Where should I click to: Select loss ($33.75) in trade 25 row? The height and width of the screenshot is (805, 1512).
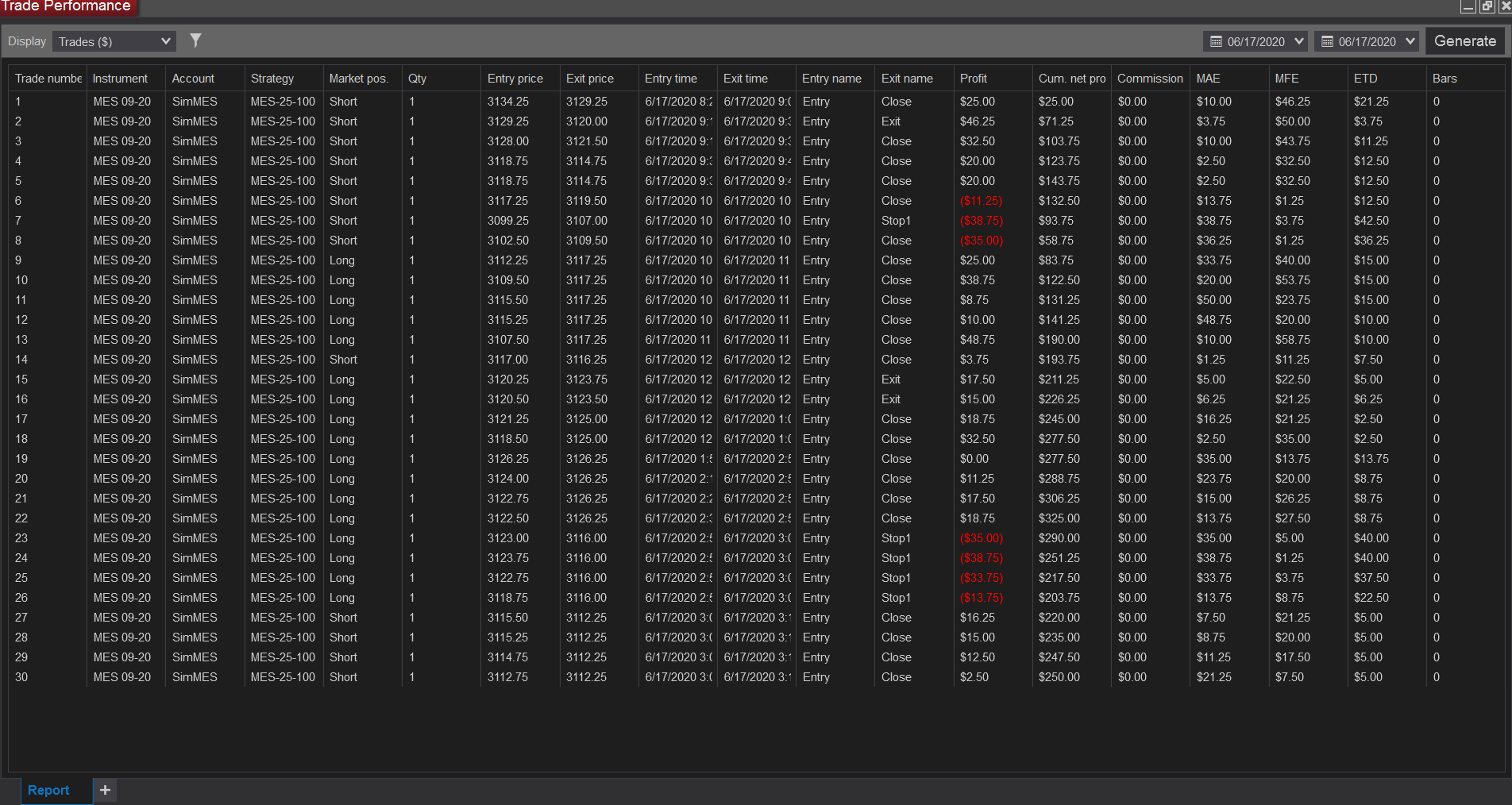pos(981,578)
